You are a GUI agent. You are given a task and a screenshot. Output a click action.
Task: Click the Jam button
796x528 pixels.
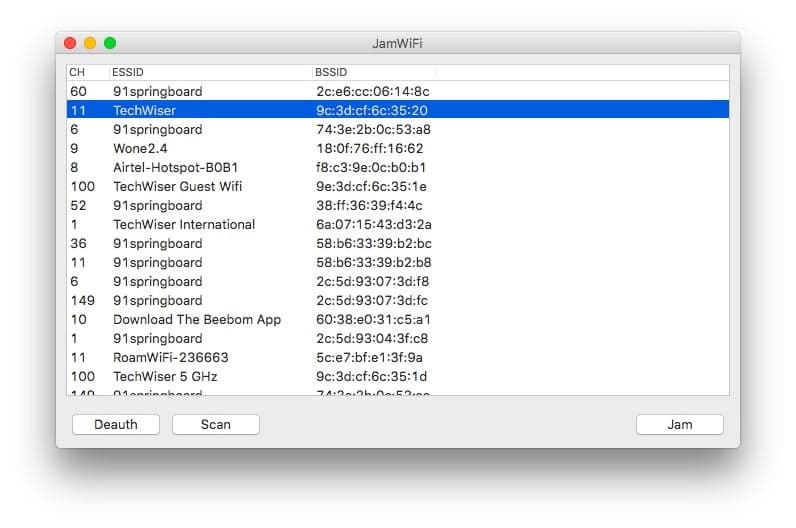(680, 424)
